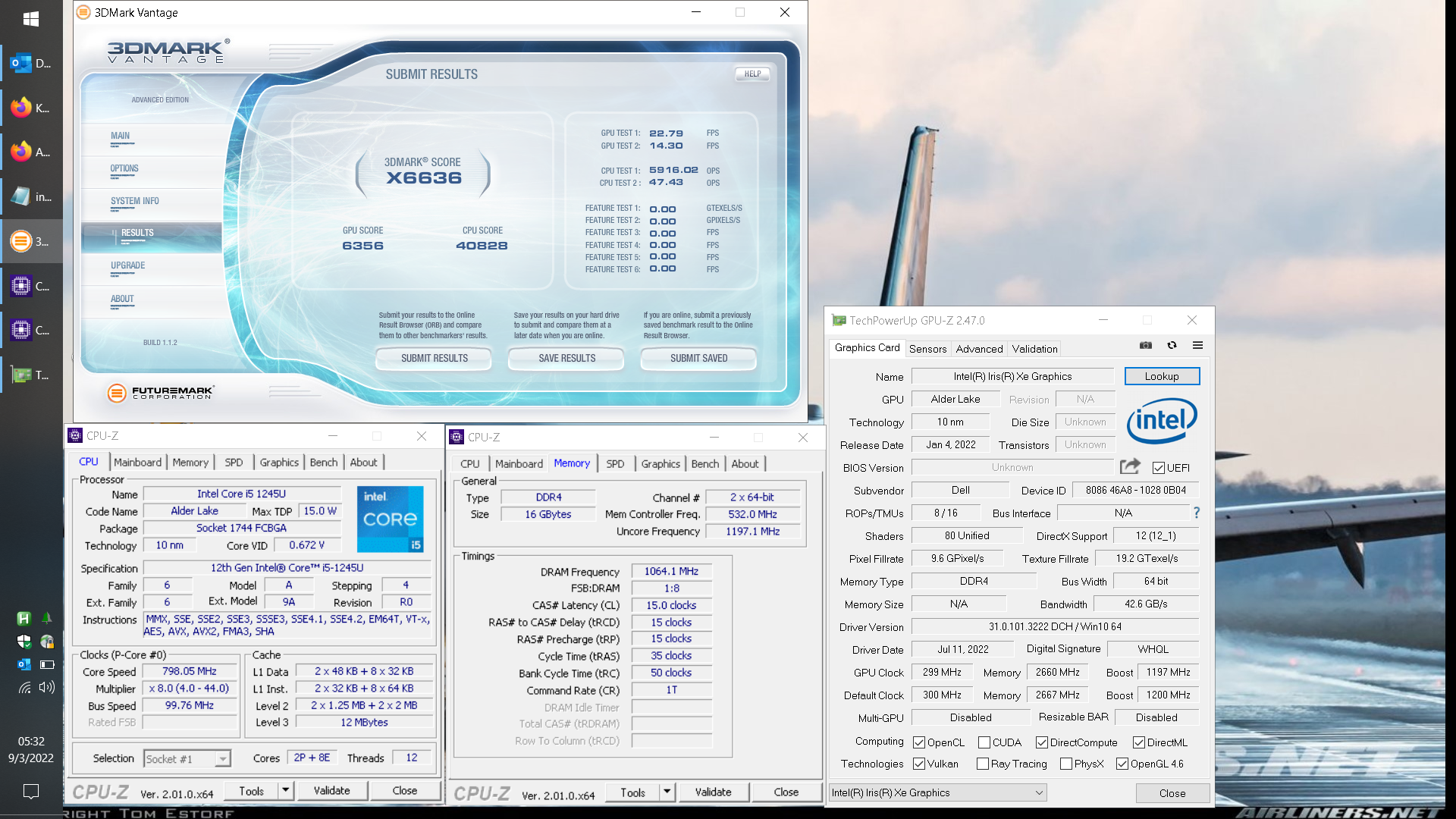
Task: Click the GPU-Z title bar icon
Action: coord(839,320)
